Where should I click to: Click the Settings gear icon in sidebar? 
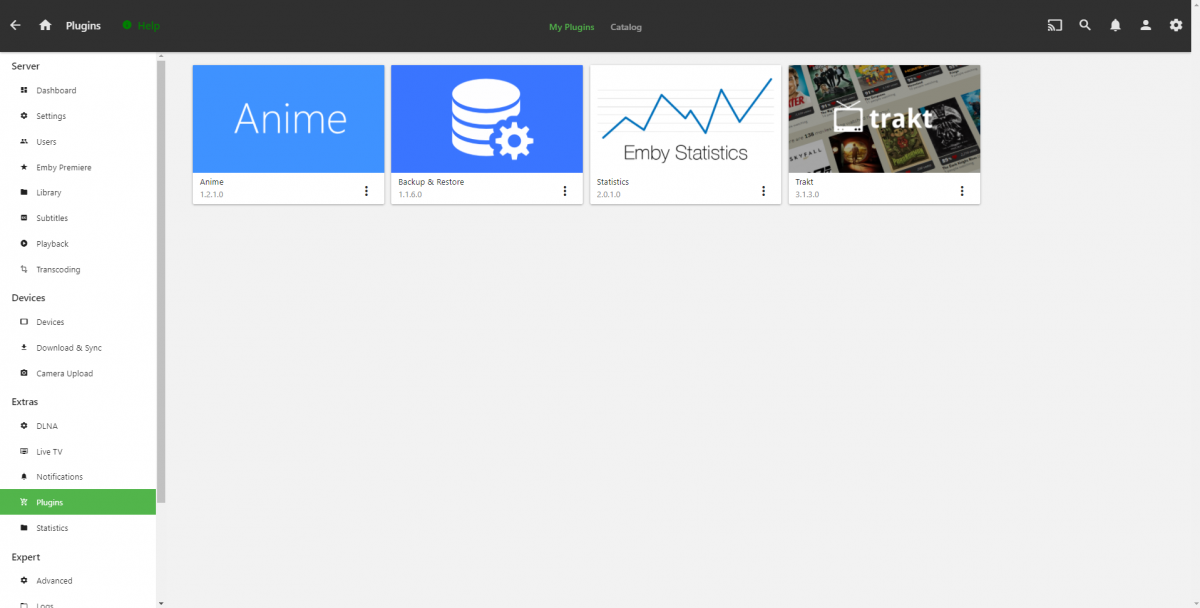[24, 116]
